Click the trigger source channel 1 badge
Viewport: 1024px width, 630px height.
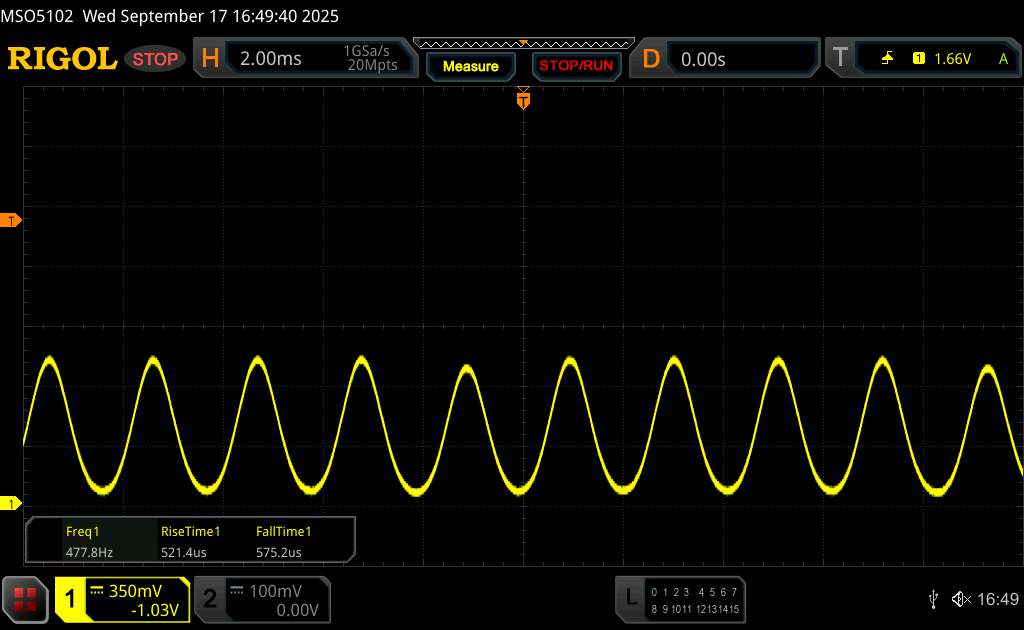[918, 59]
